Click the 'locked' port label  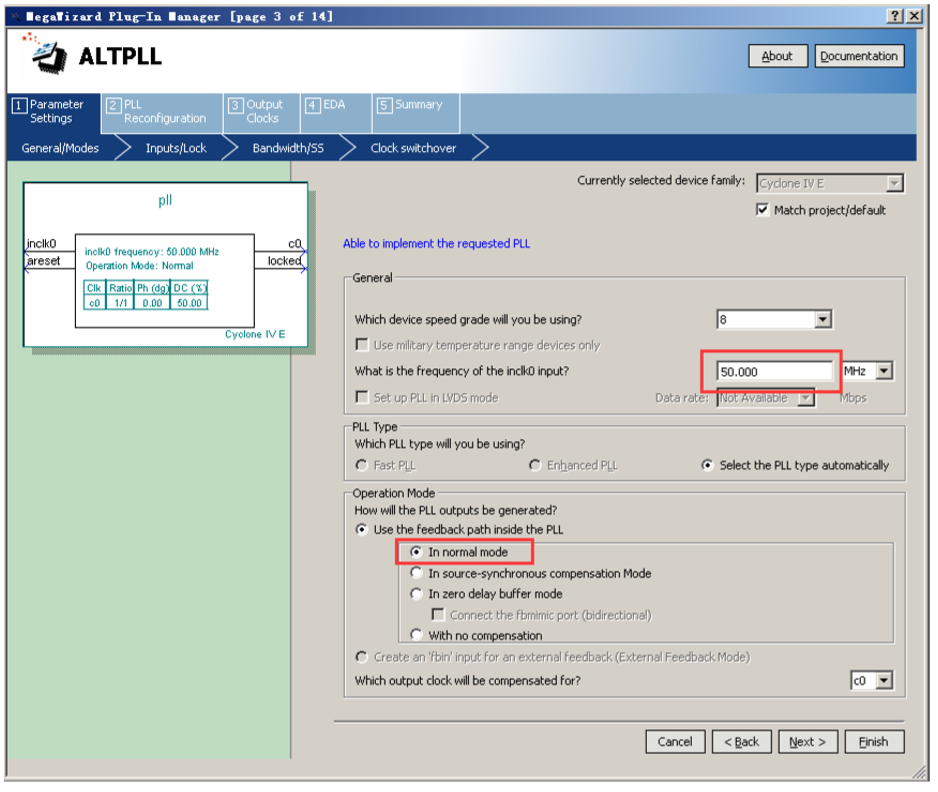click(x=284, y=261)
